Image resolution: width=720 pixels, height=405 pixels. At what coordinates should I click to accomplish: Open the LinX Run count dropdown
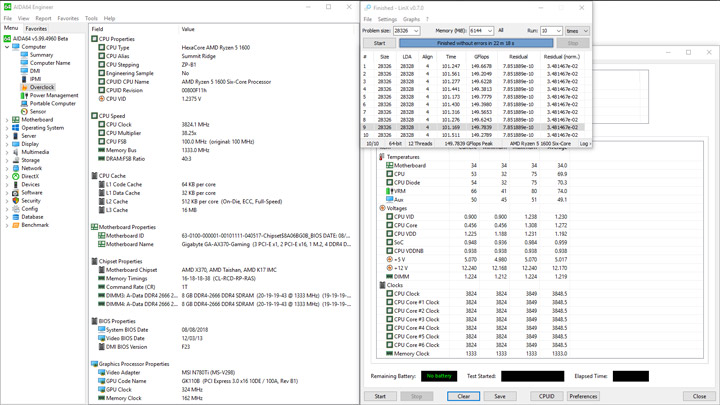[x=559, y=31]
